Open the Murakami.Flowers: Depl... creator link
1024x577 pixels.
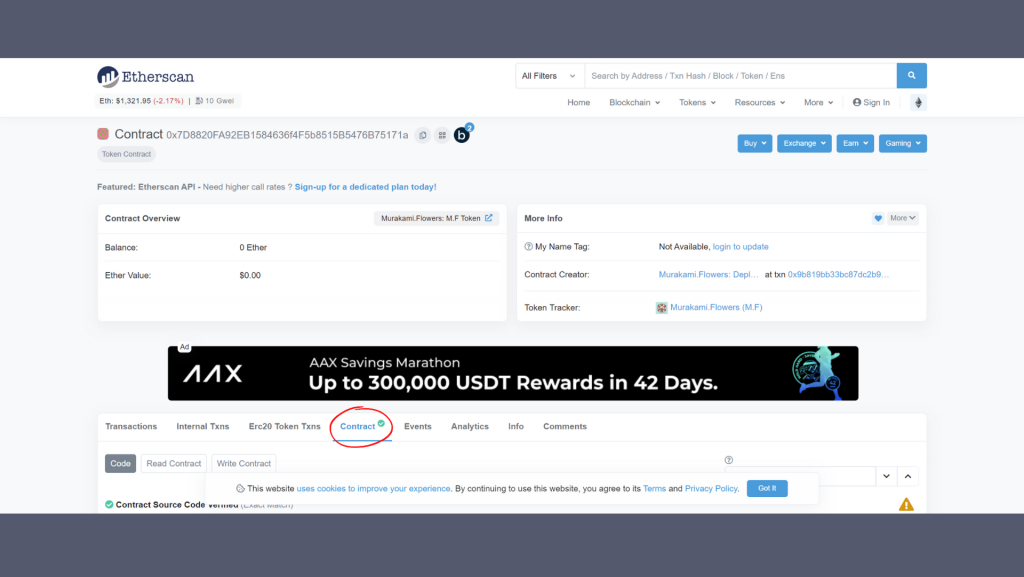point(709,275)
